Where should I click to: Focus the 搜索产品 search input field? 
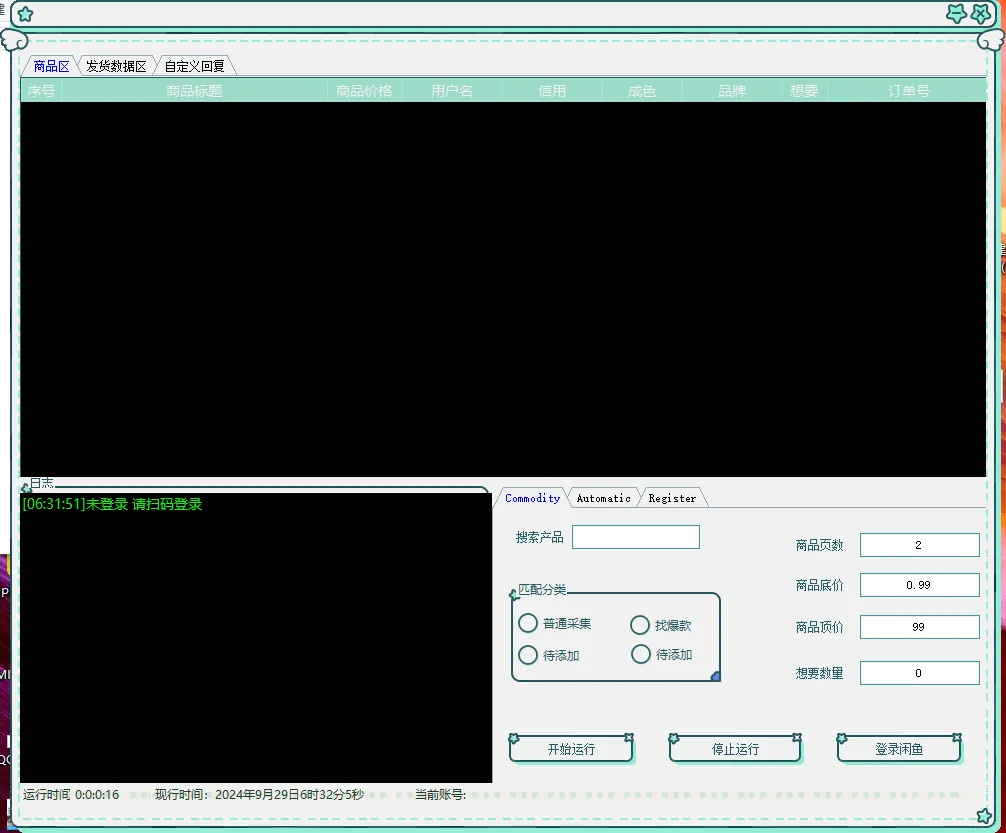(x=635, y=537)
